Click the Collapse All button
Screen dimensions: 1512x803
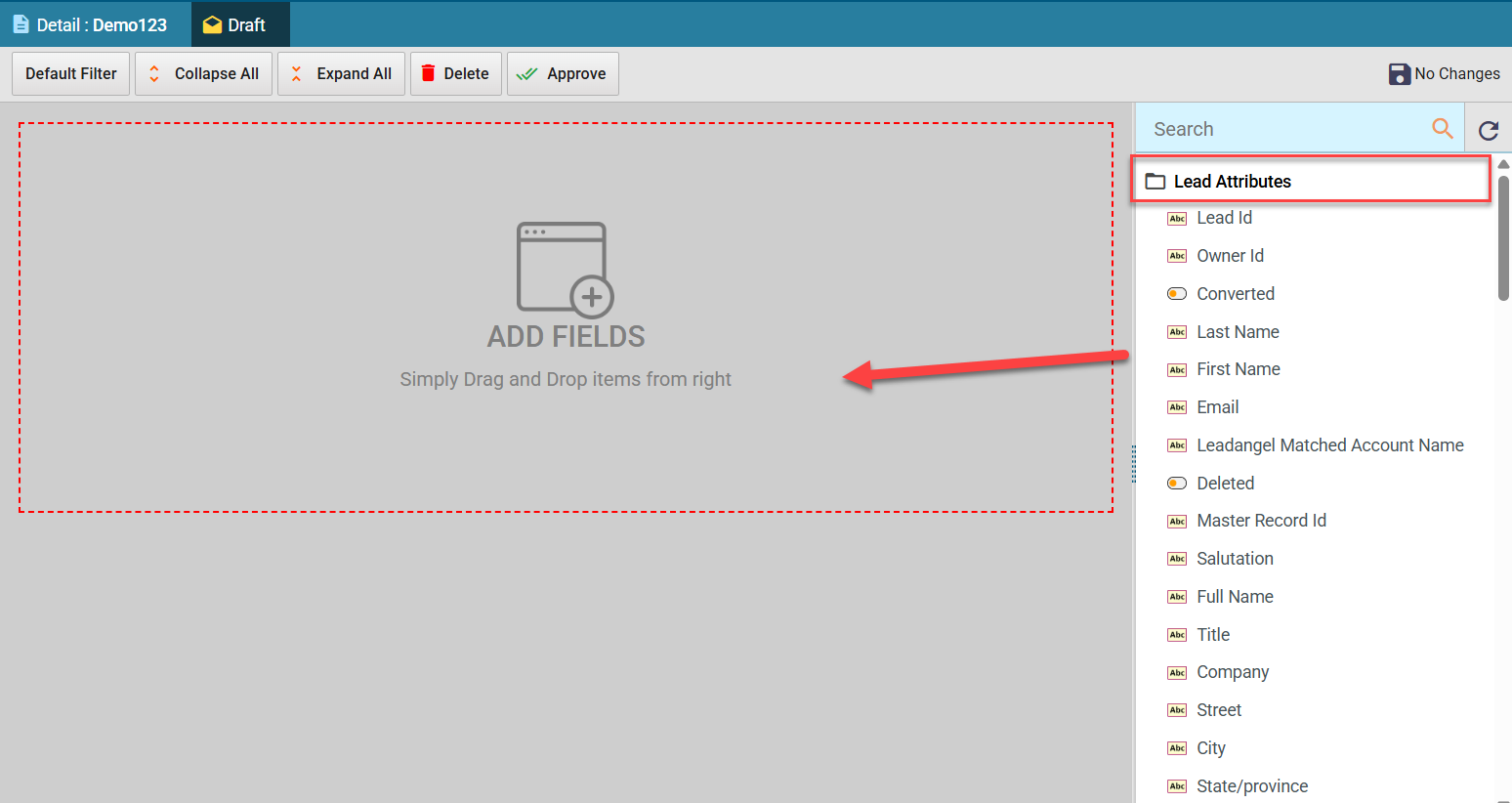click(x=203, y=73)
